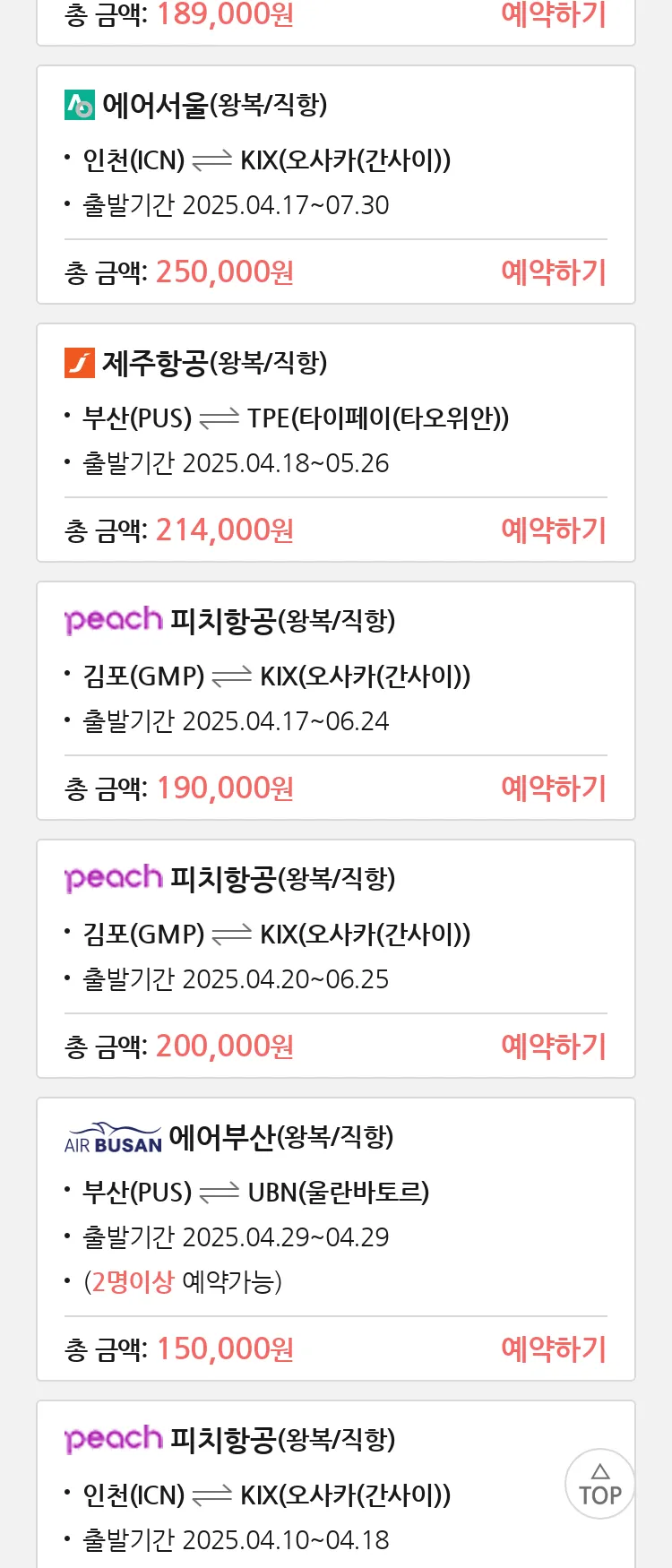
Task: Book the 150,000원 Air Busan flight
Action: 554,1348
